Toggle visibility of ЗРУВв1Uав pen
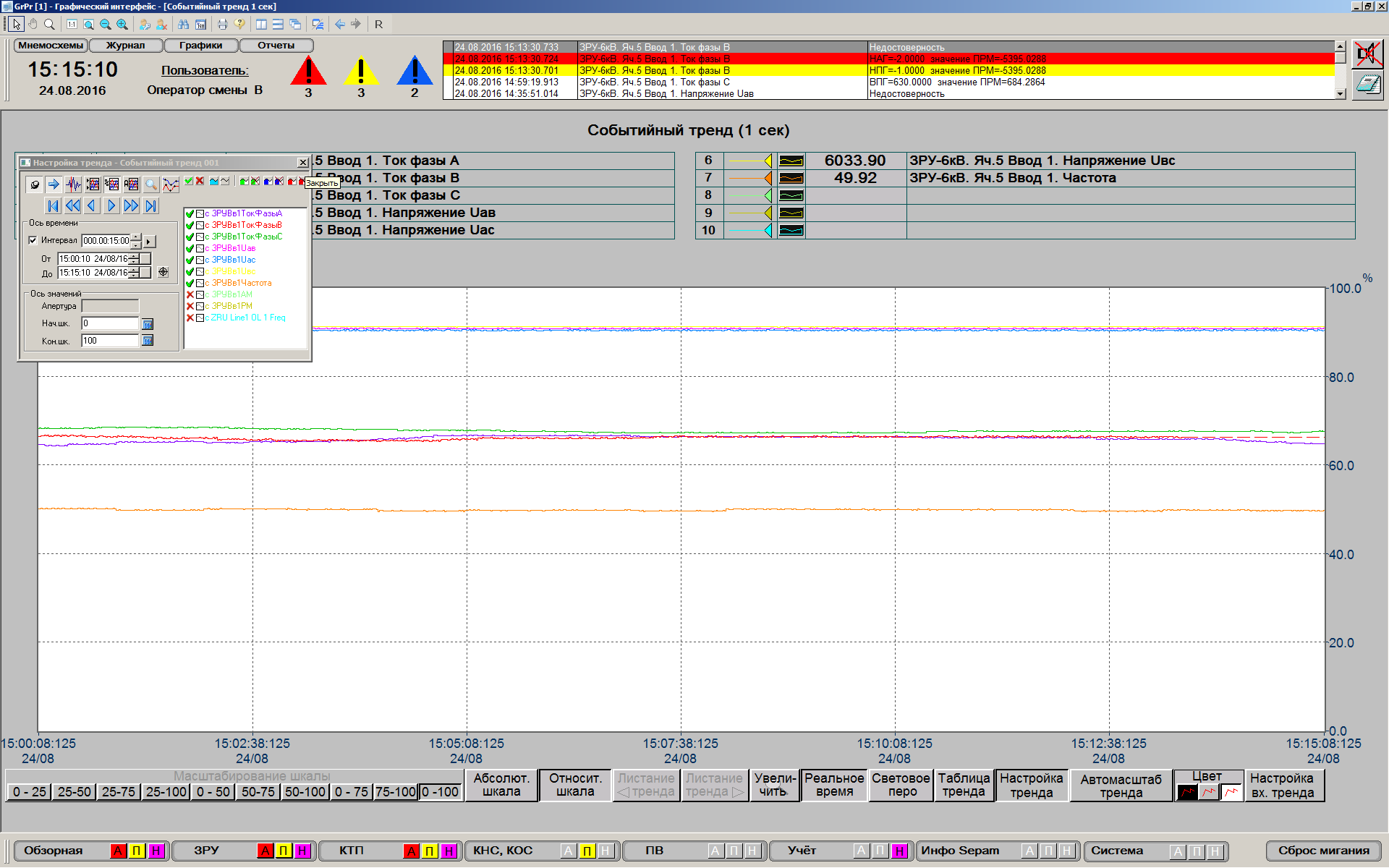1389x868 pixels. click(190, 248)
